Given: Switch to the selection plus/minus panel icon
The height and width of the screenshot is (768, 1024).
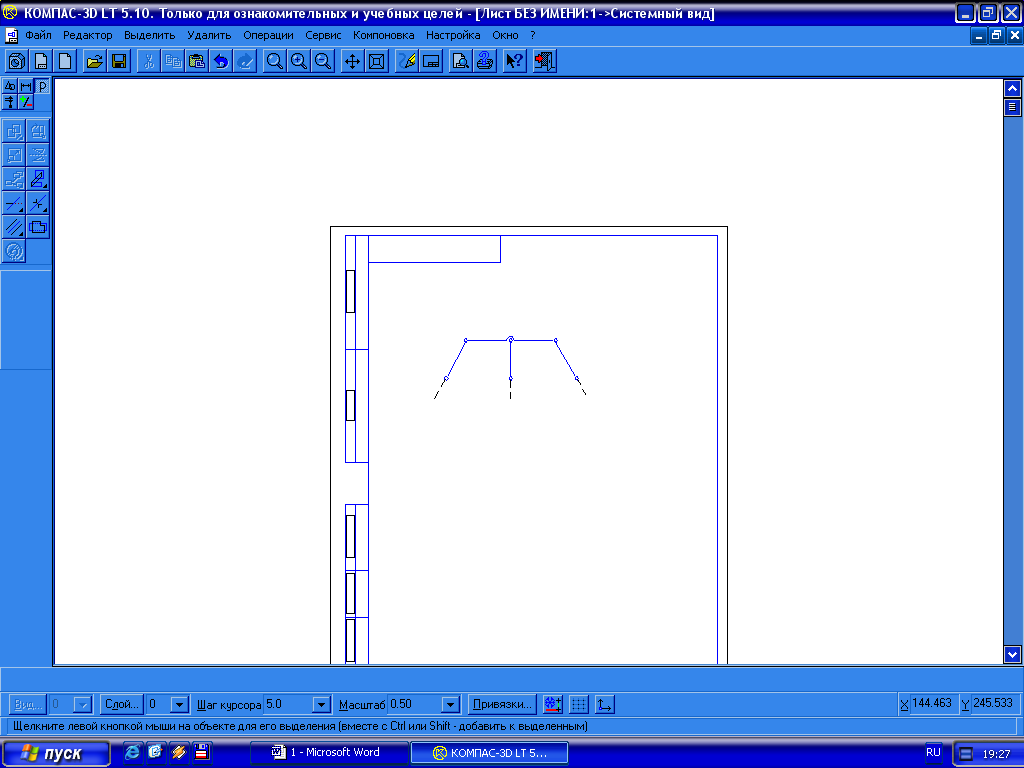Looking at the screenshot, I should (25, 102).
